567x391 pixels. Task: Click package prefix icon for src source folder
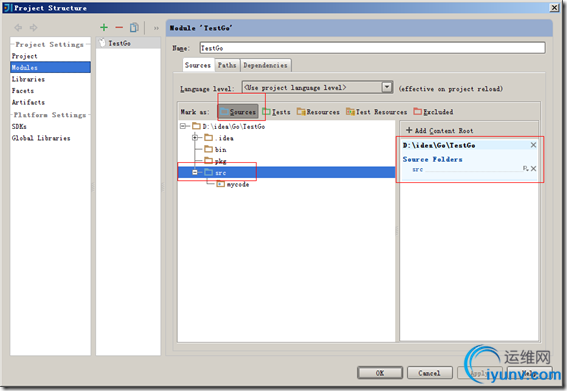(x=525, y=169)
